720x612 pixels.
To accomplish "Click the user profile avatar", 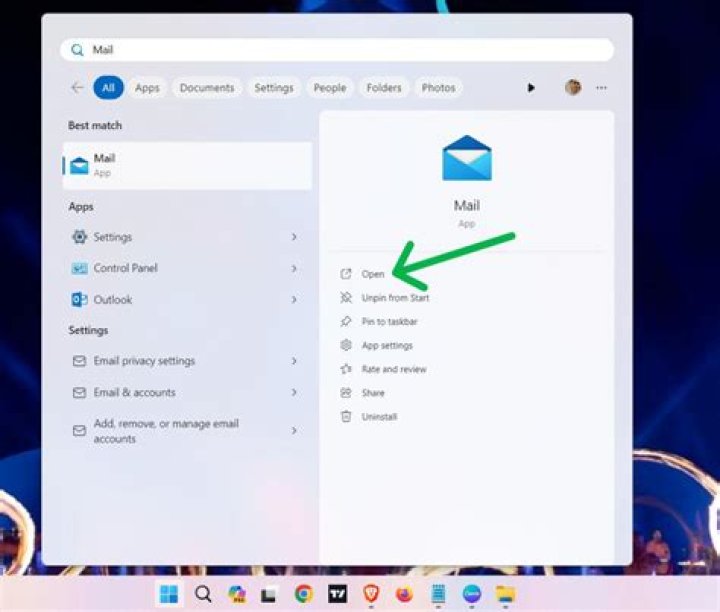I will pyautogui.click(x=573, y=88).
